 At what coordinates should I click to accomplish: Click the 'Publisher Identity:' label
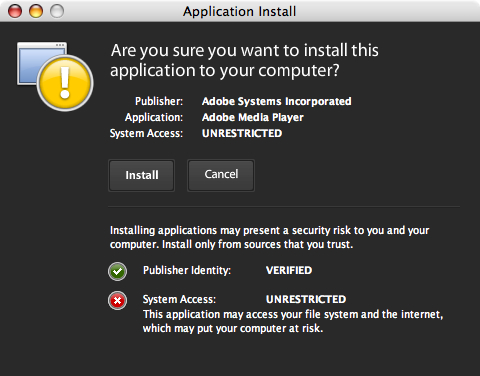point(187,270)
